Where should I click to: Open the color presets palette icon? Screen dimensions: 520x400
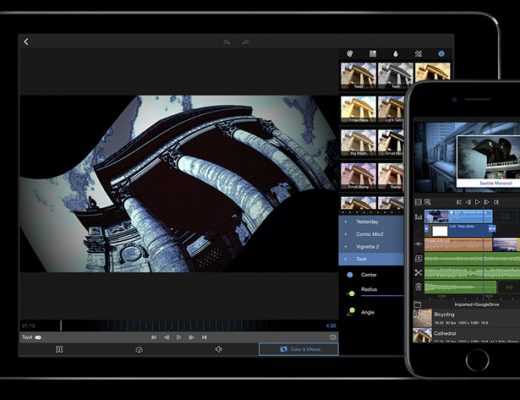[x=350, y=54]
